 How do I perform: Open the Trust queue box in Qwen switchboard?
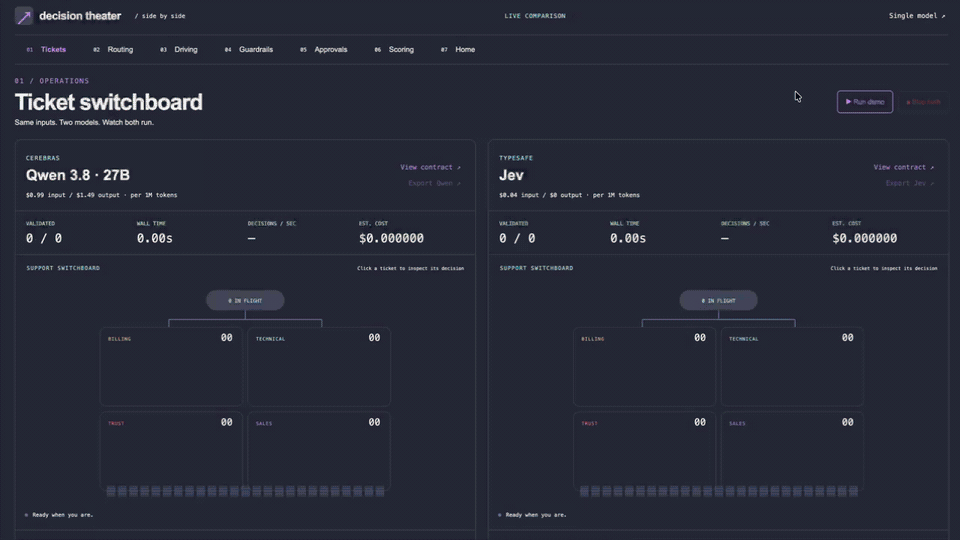coord(171,451)
